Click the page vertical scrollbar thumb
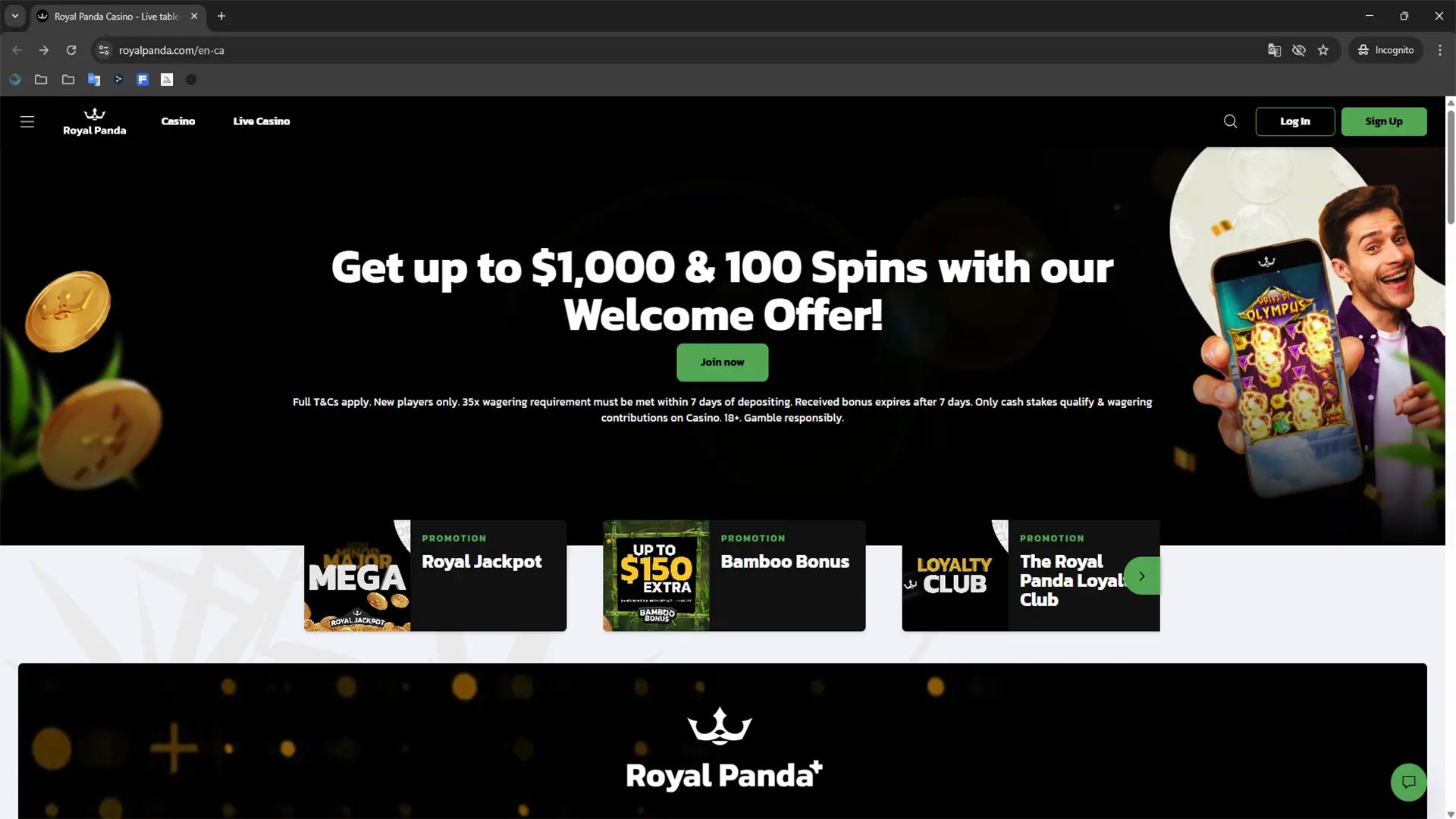Viewport: 1456px width, 819px height. pyautogui.click(x=1451, y=167)
